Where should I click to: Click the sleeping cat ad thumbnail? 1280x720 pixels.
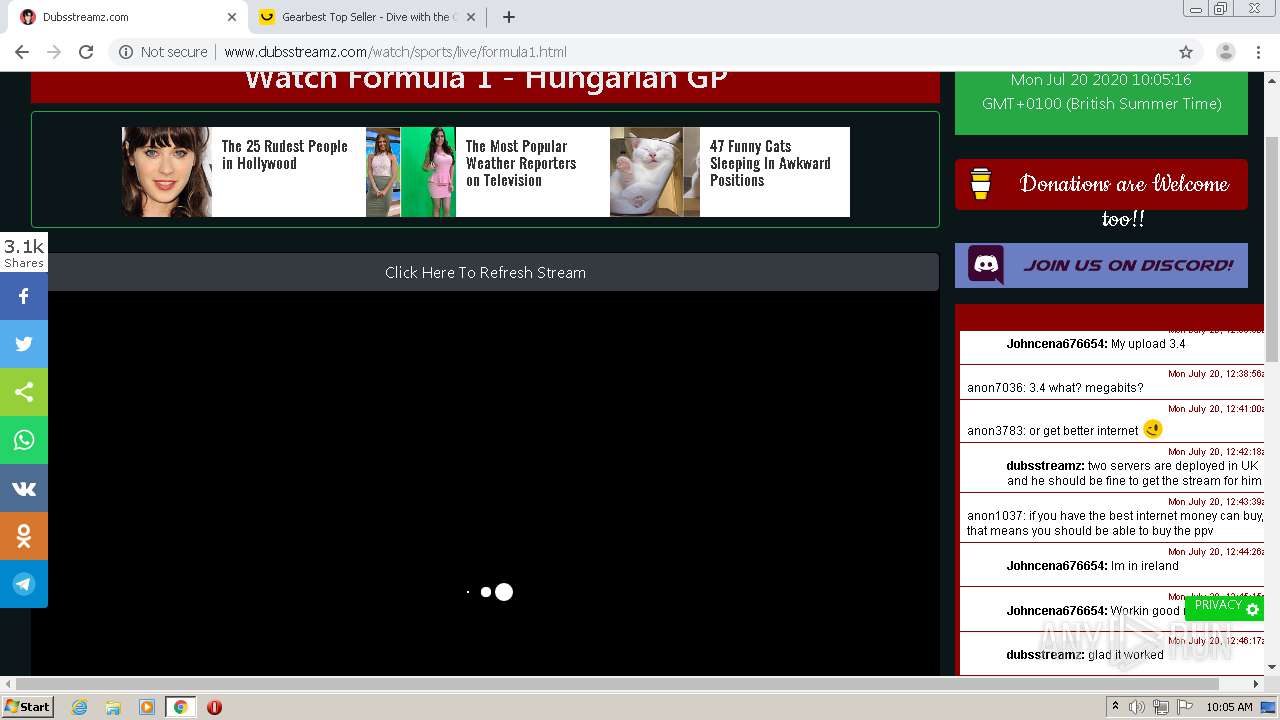[x=655, y=172]
